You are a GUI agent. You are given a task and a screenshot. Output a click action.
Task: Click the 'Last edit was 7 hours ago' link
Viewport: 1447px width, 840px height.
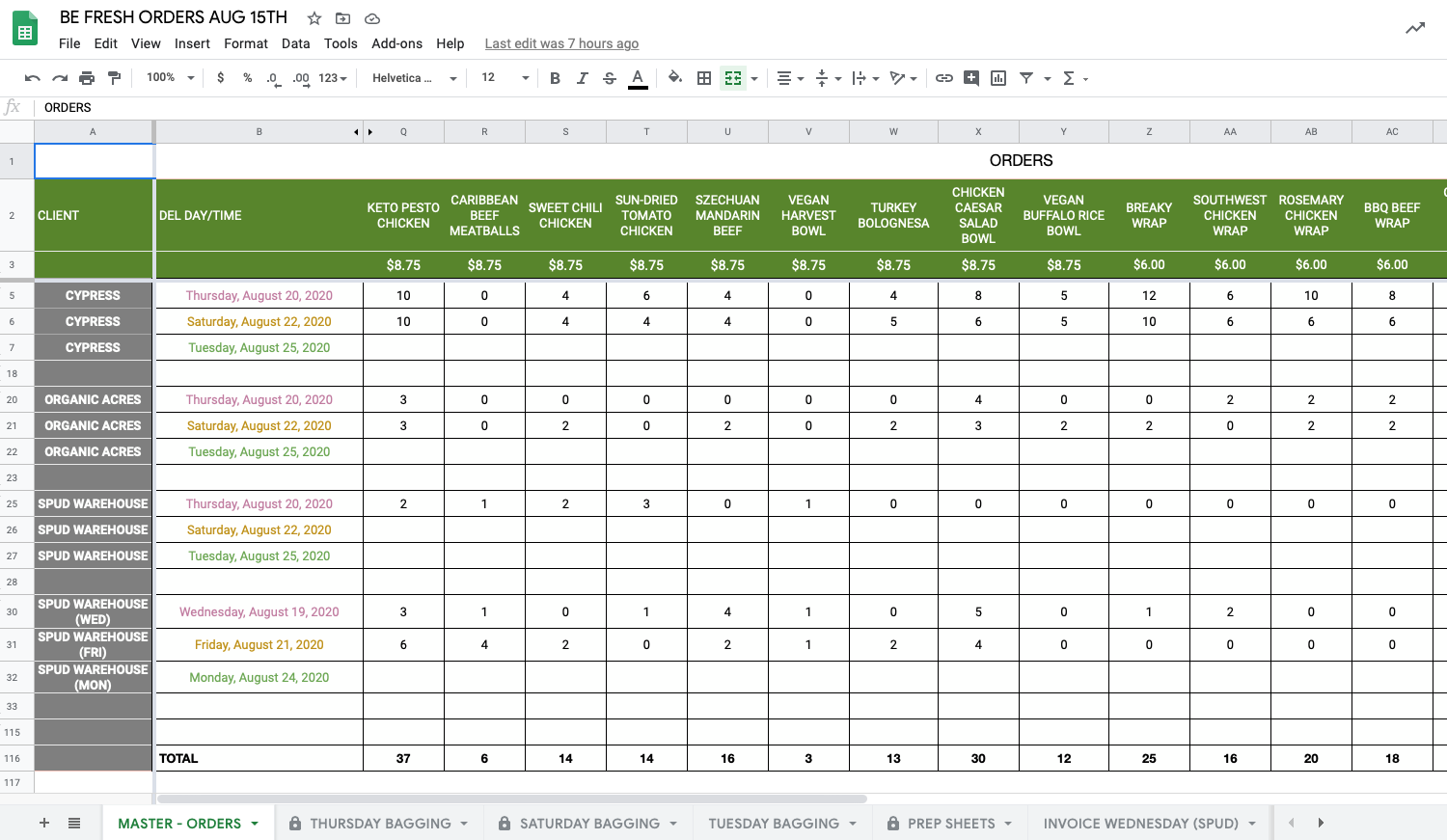coord(561,43)
